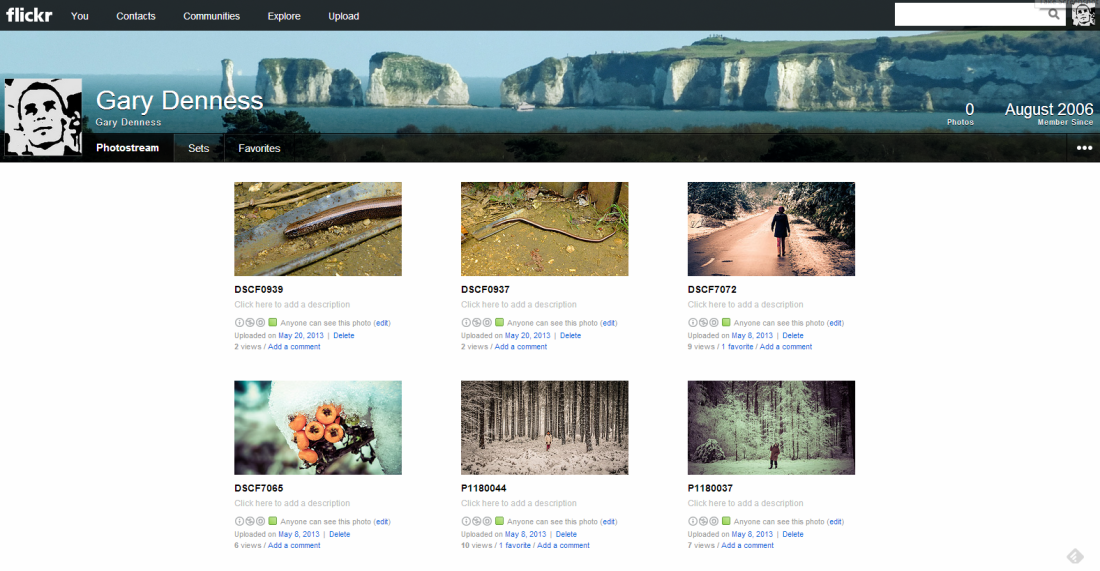Add a description to P1180044

pos(518,503)
